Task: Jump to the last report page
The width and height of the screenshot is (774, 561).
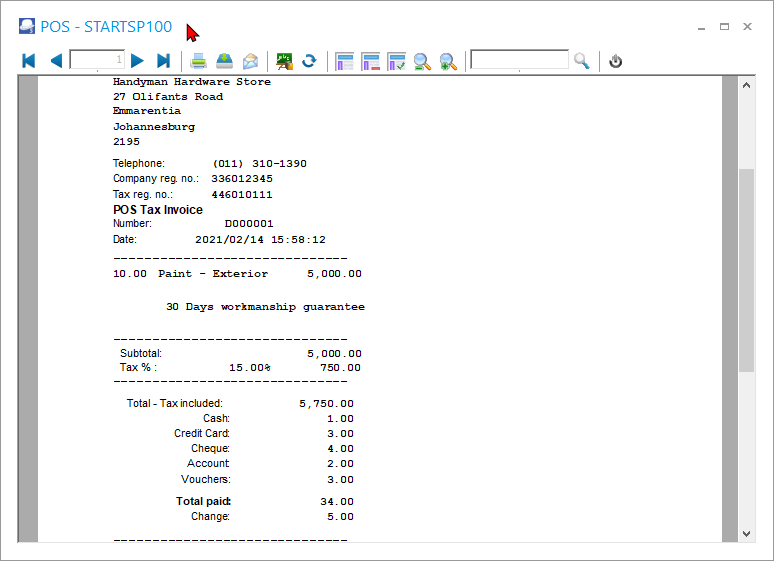Action: coord(164,61)
